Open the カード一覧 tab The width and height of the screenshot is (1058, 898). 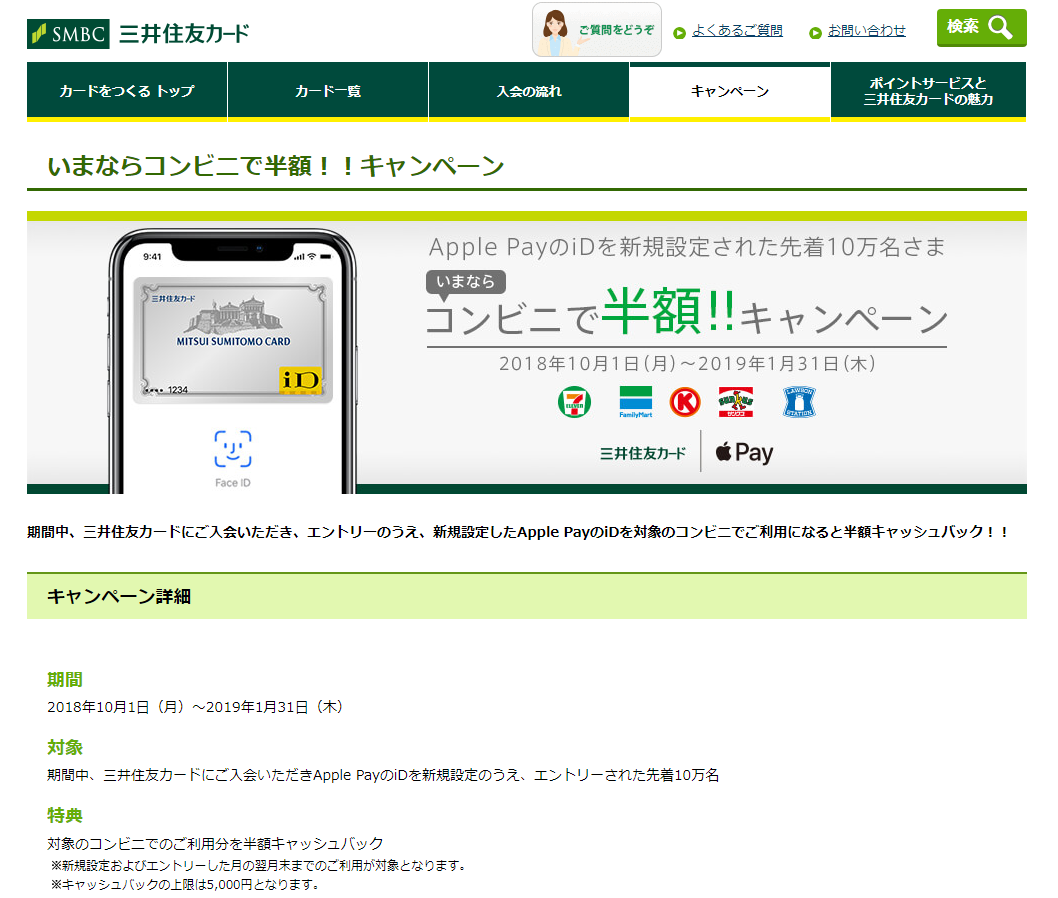pyautogui.click(x=328, y=91)
